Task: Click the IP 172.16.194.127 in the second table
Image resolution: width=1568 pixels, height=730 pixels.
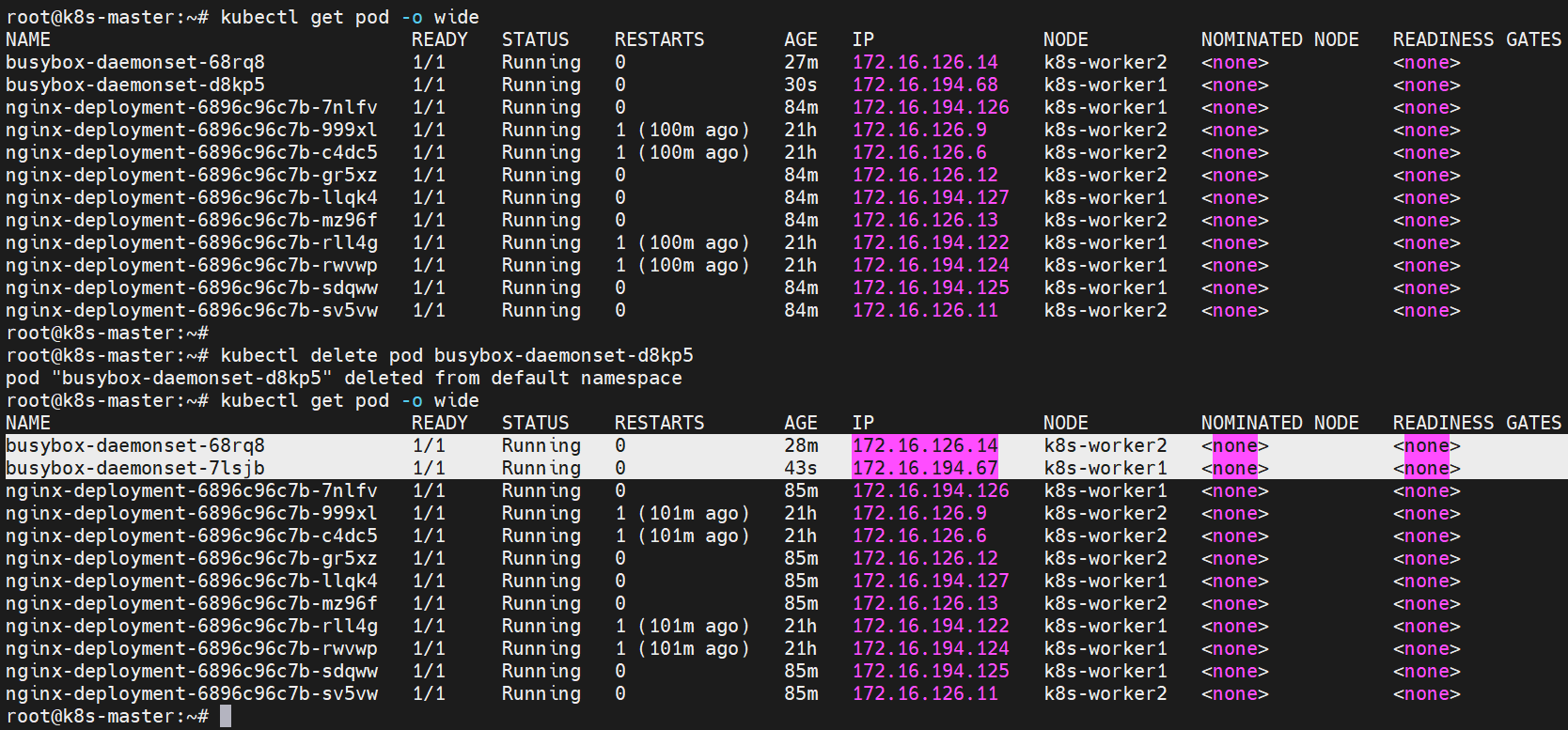Action: (x=931, y=581)
